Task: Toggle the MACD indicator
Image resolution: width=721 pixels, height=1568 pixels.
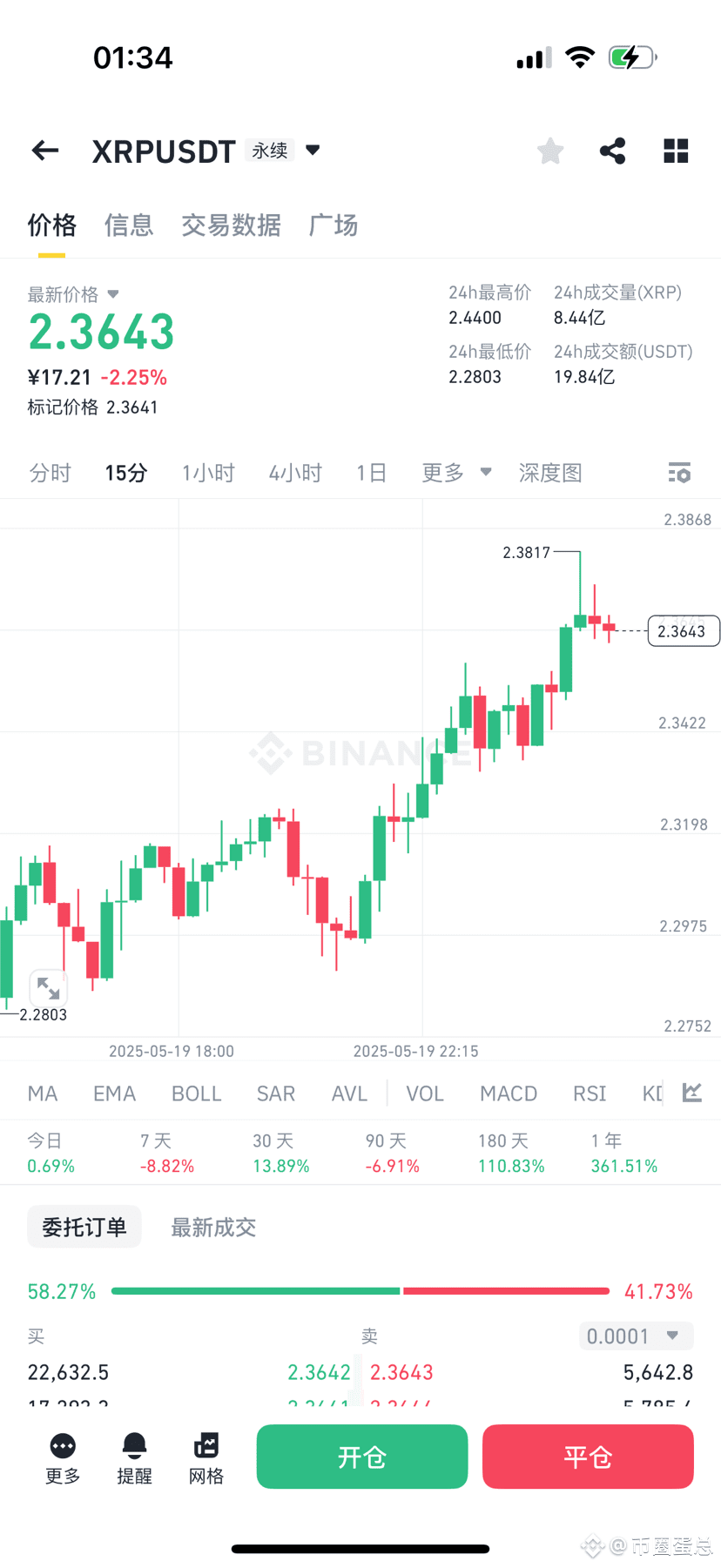Action: tap(509, 1094)
